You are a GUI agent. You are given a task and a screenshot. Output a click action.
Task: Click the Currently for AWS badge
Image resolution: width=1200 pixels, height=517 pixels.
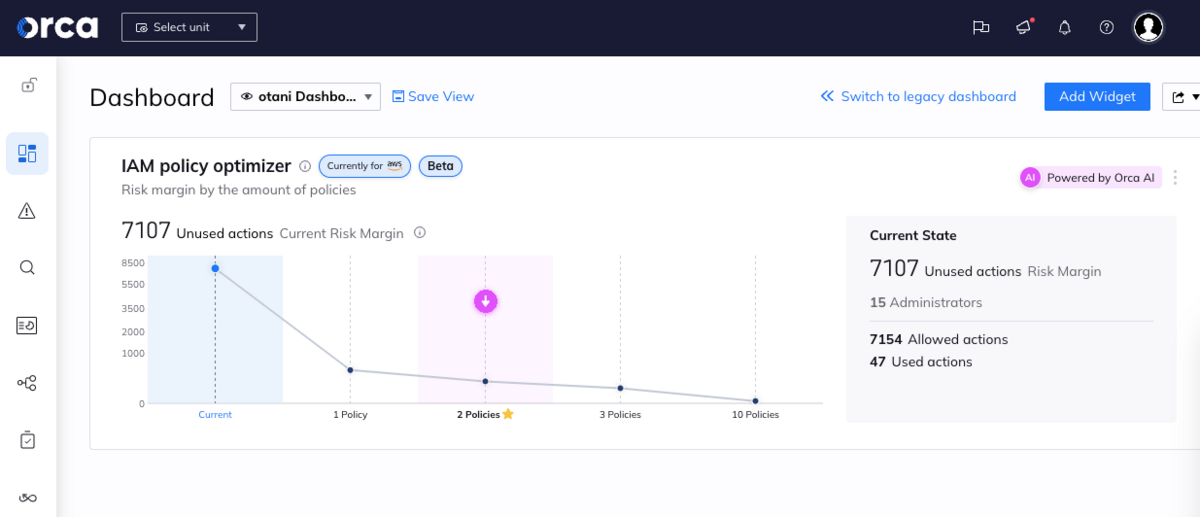click(x=365, y=166)
